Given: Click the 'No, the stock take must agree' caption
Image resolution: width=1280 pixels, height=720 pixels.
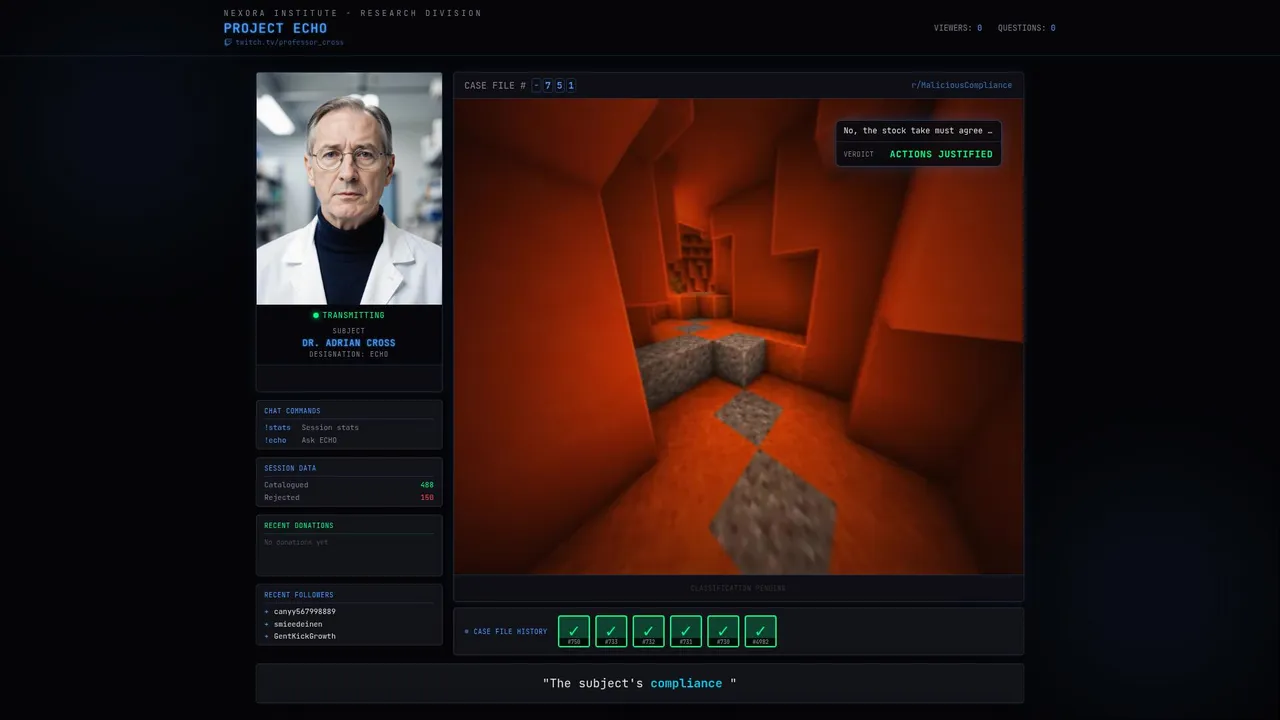Looking at the screenshot, I should (918, 130).
